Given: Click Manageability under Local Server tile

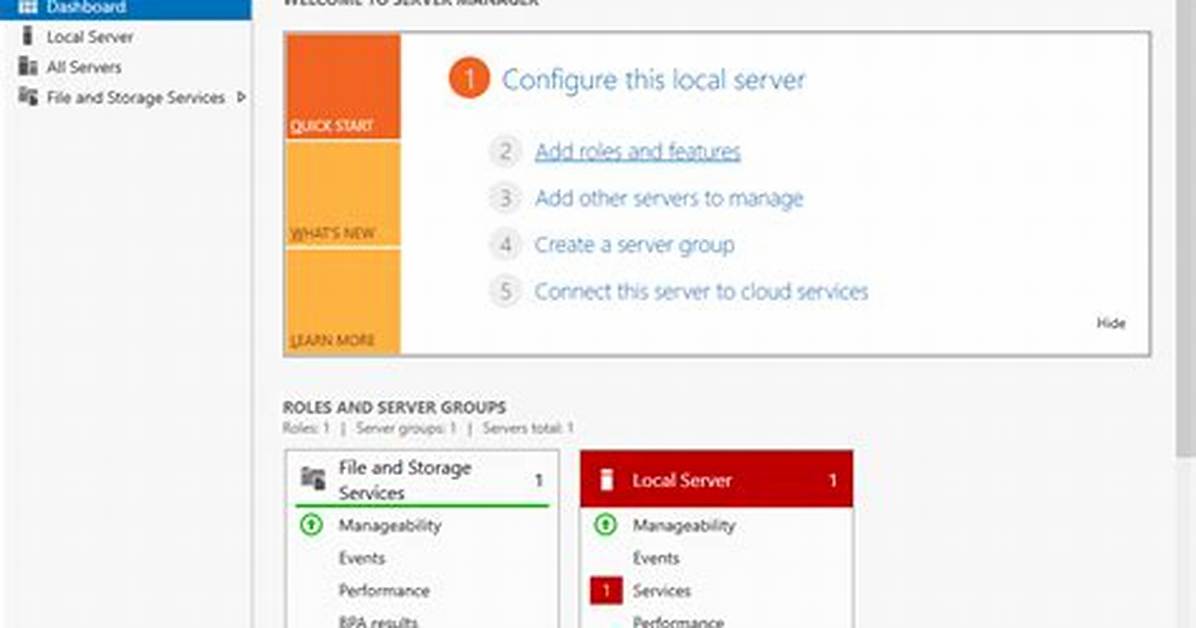Looking at the screenshot, I should coord(684,526).
